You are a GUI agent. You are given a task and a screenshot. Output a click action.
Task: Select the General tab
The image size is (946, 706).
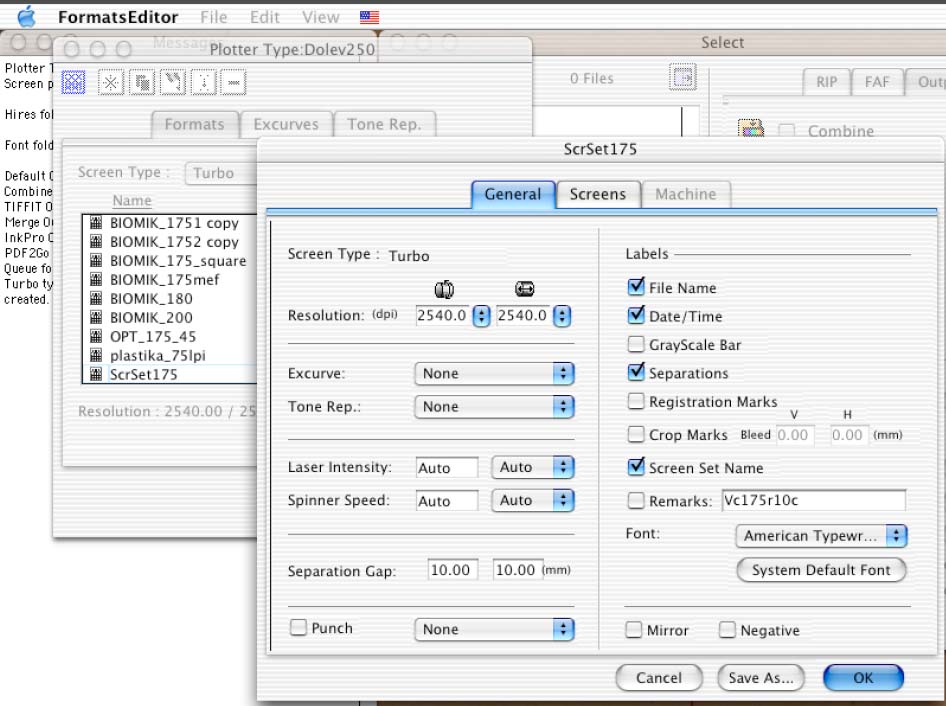513,194
